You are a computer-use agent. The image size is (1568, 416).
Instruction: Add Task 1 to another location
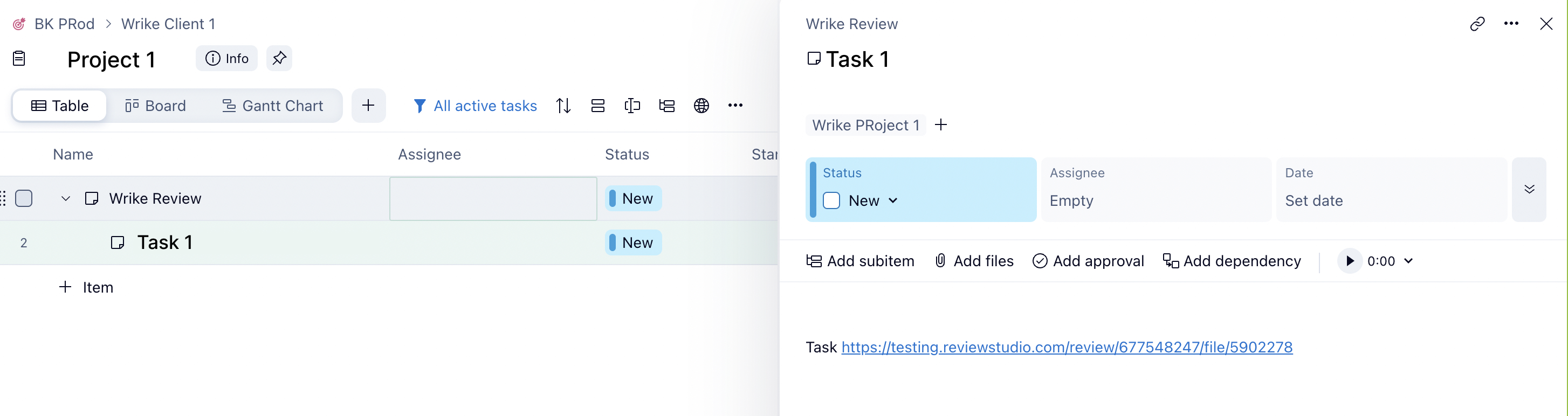tap(941, 126)
